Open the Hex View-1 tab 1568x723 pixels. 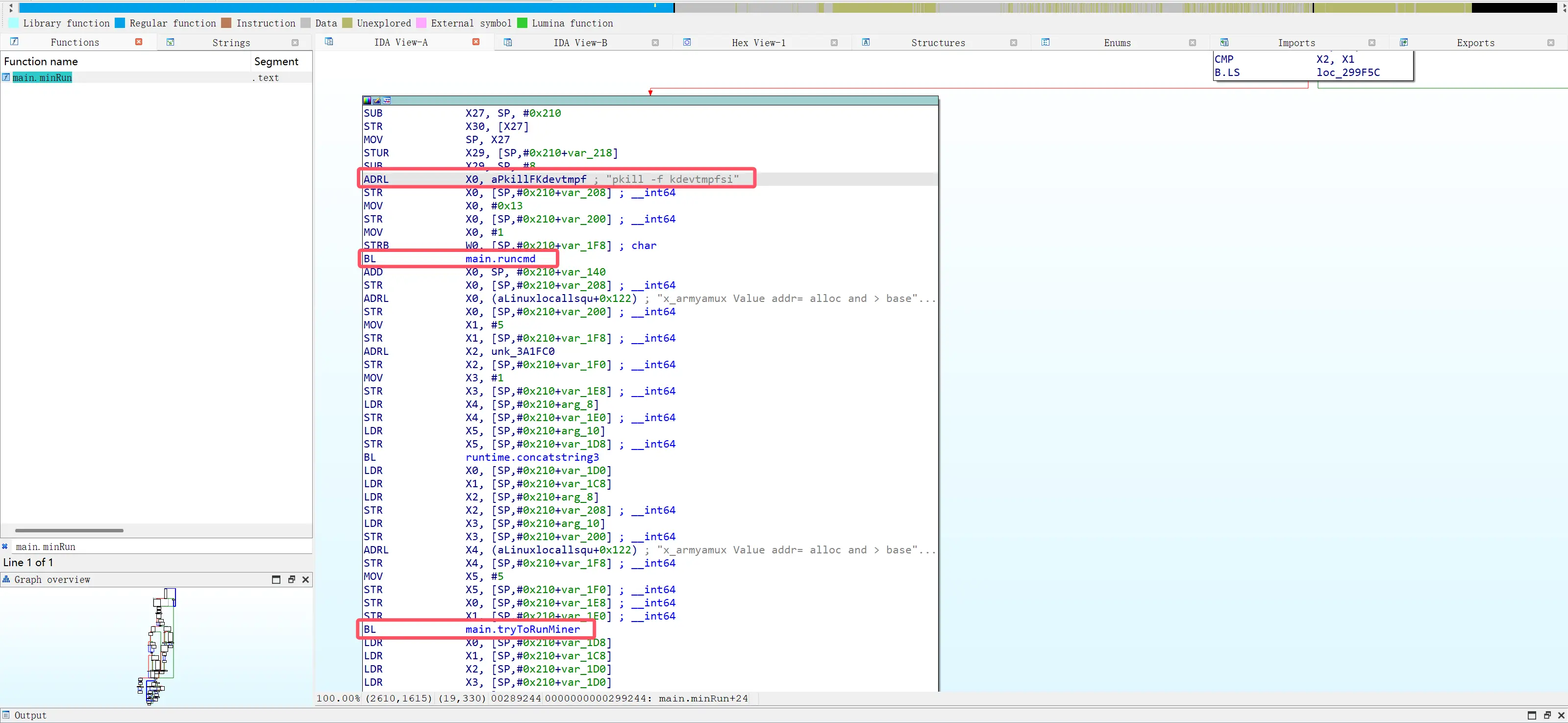pyautogui.click(x=758, y=43)
